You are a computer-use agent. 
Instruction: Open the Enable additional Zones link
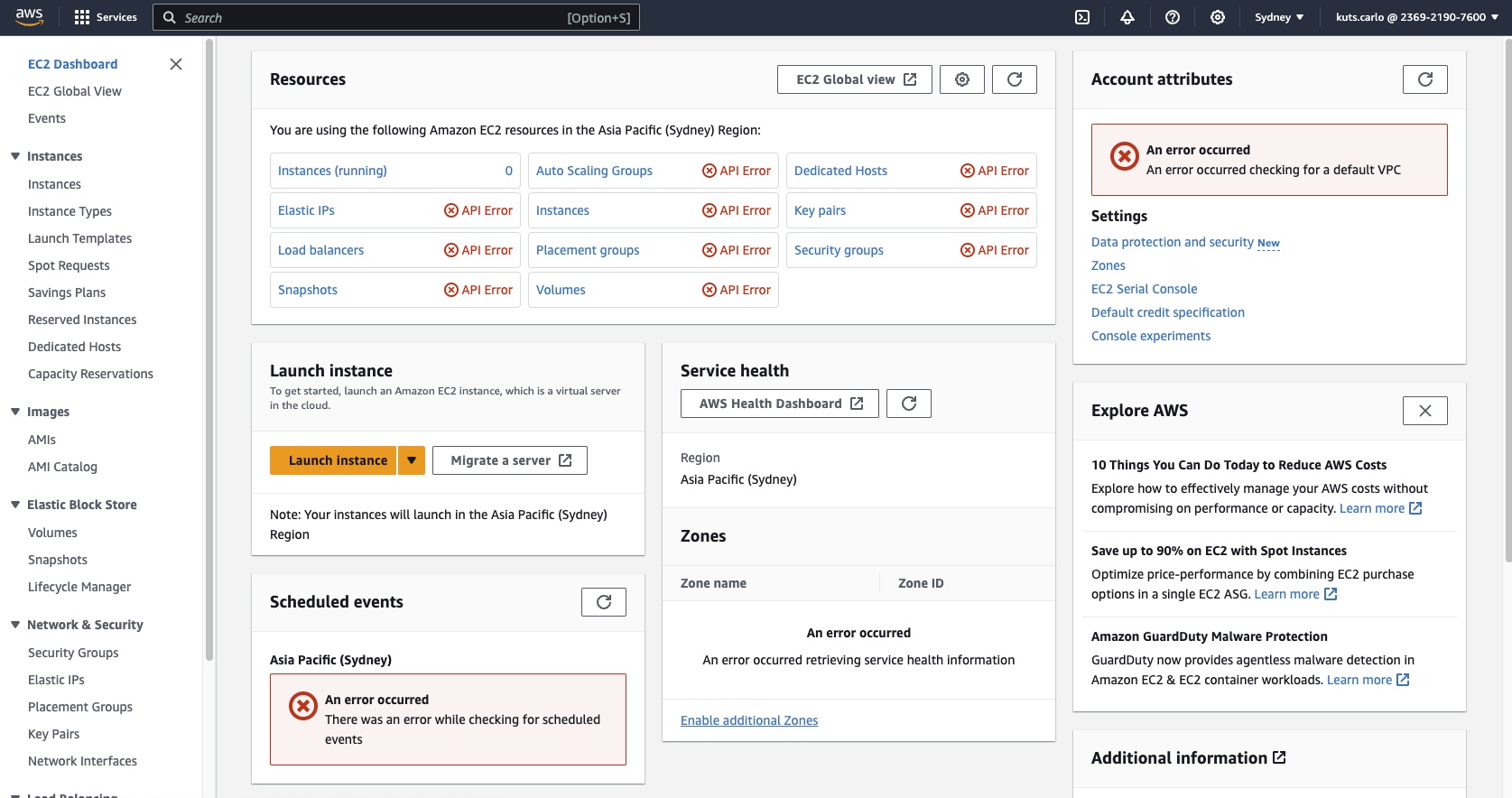(x=749, y=720)
